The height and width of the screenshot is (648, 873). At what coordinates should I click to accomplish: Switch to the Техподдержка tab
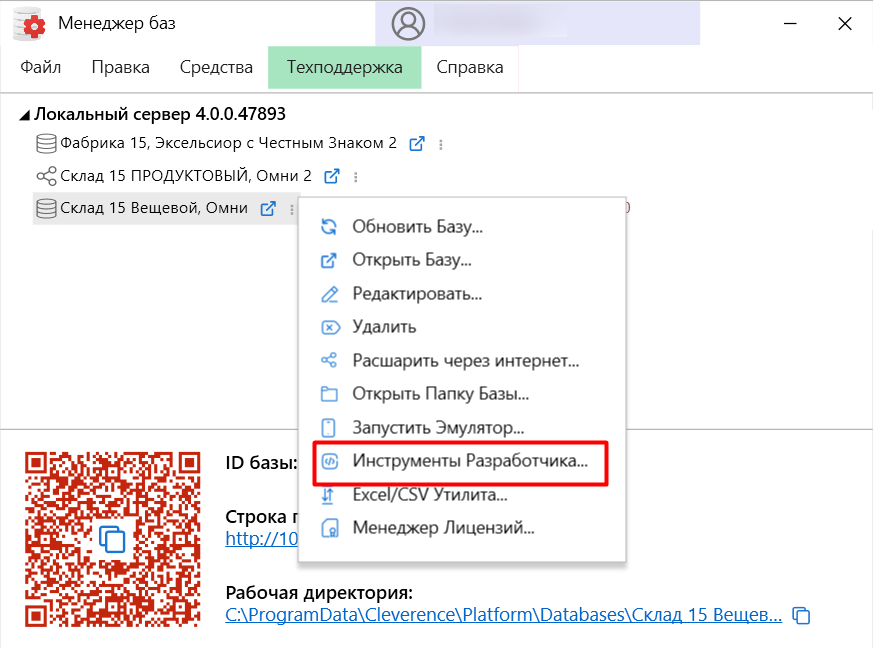[x=344, y=67]
